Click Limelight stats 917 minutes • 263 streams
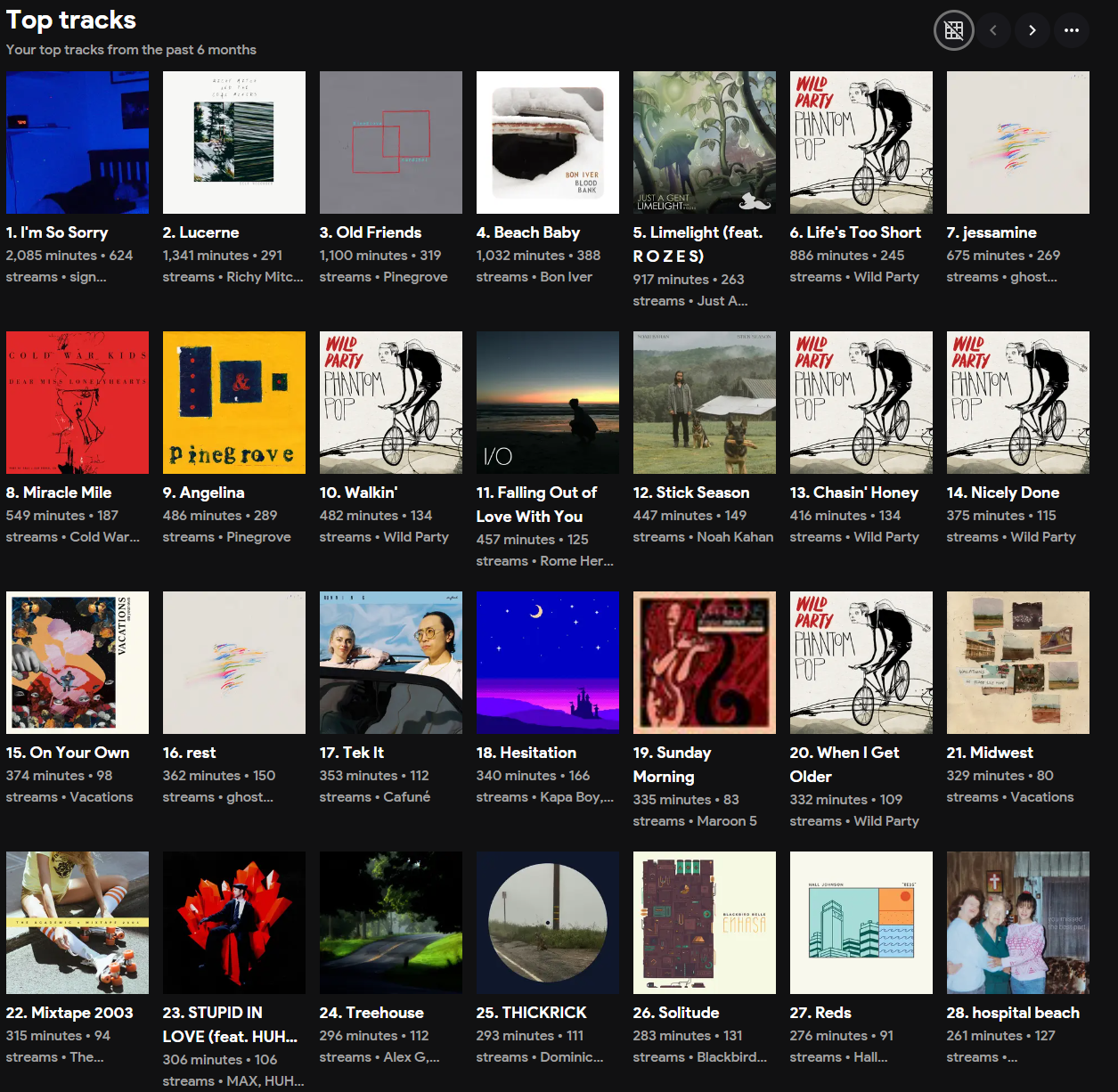Image resolution: width=1118 pixels, height=1092 pixels. pos(690,289)
